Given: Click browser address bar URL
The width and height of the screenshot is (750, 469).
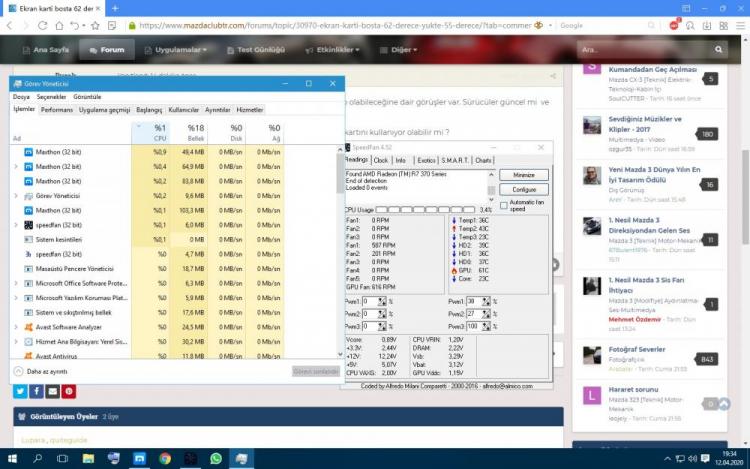Looking at the screenshot, I should click(335, 25).
